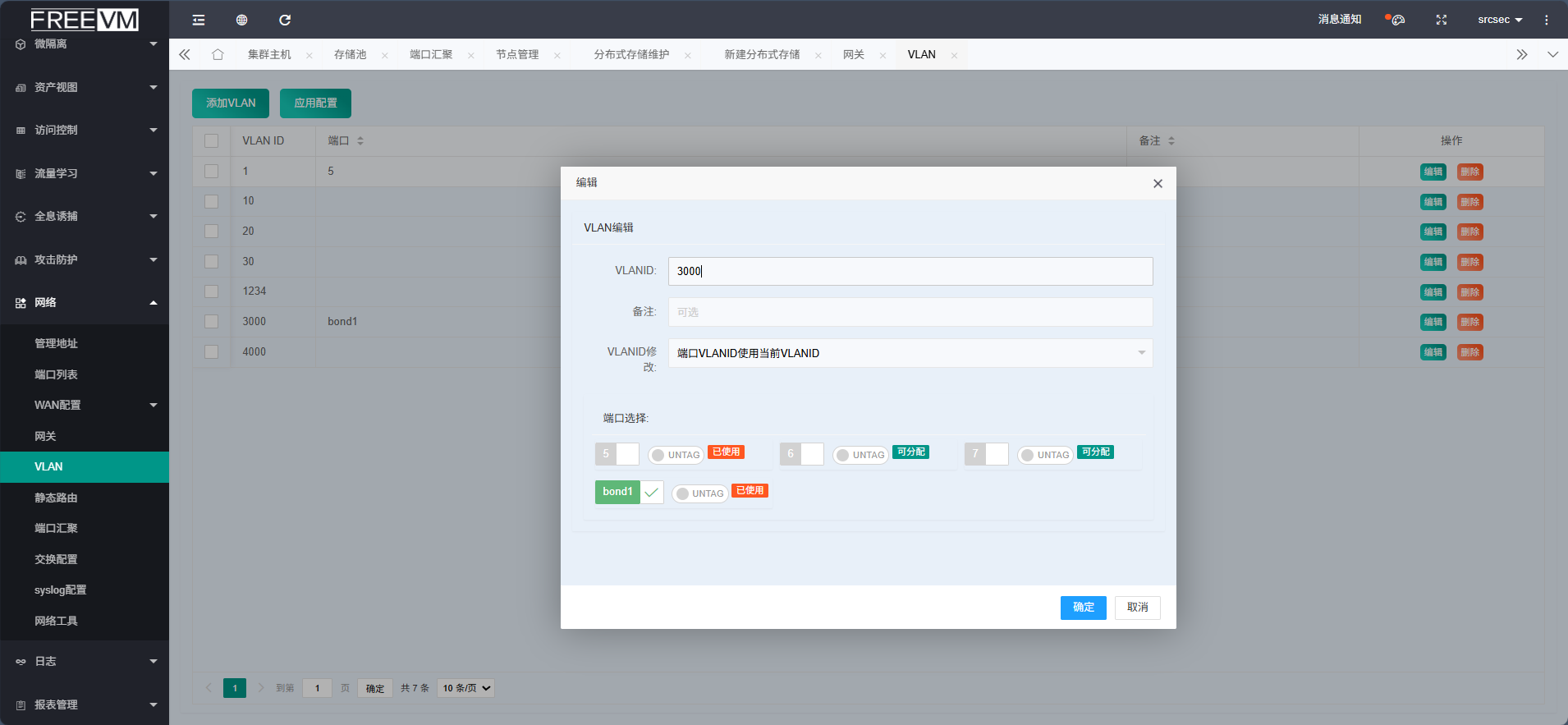Screen dimensions: 1568x725
Task: Click the 取消 button
Action: tap(1137, 608)
